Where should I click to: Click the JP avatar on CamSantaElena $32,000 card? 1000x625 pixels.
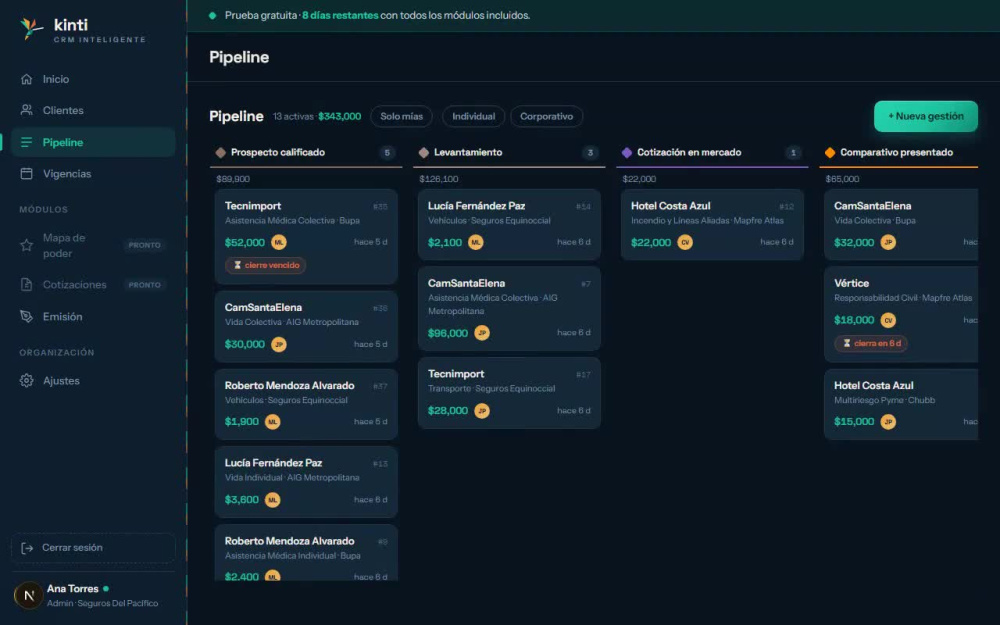pos(888,242)
